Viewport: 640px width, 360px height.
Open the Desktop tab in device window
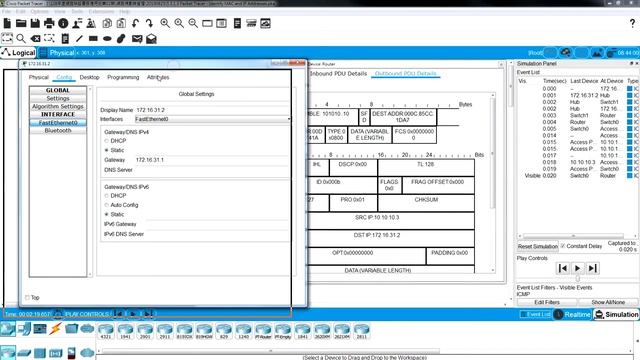click(x=89, y=77)
